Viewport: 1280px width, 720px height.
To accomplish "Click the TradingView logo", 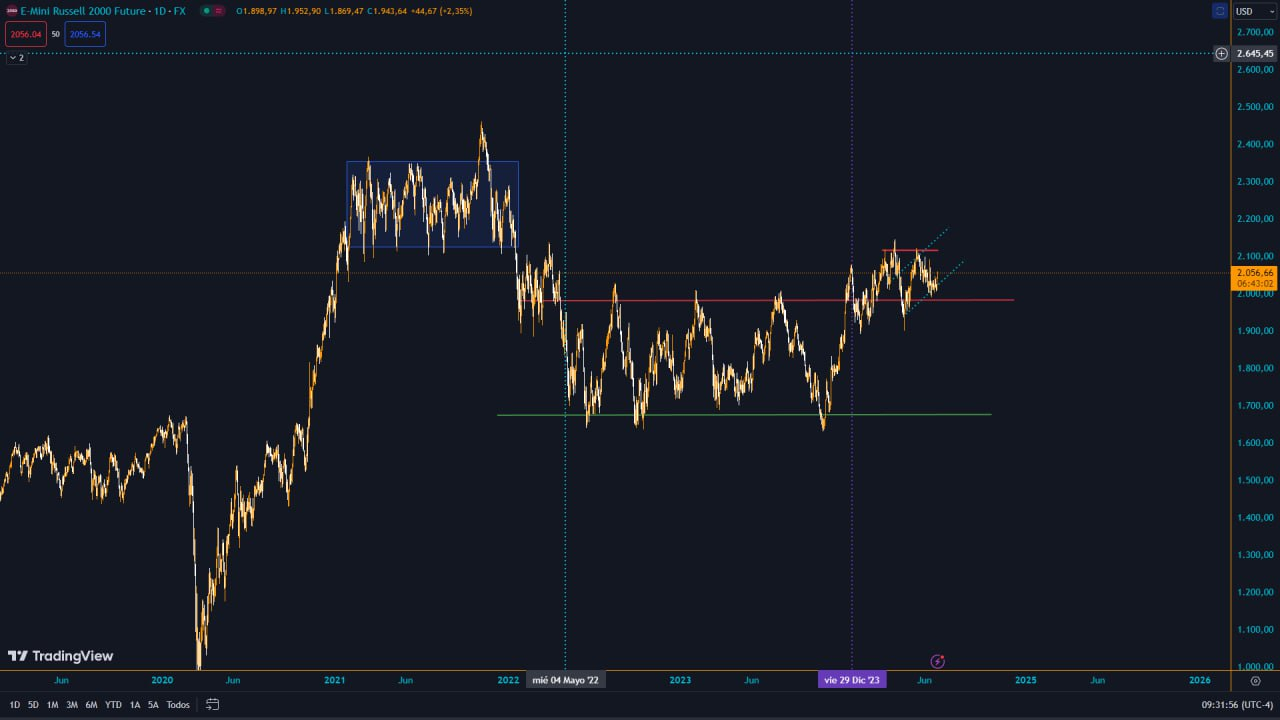I will (60, 656).
